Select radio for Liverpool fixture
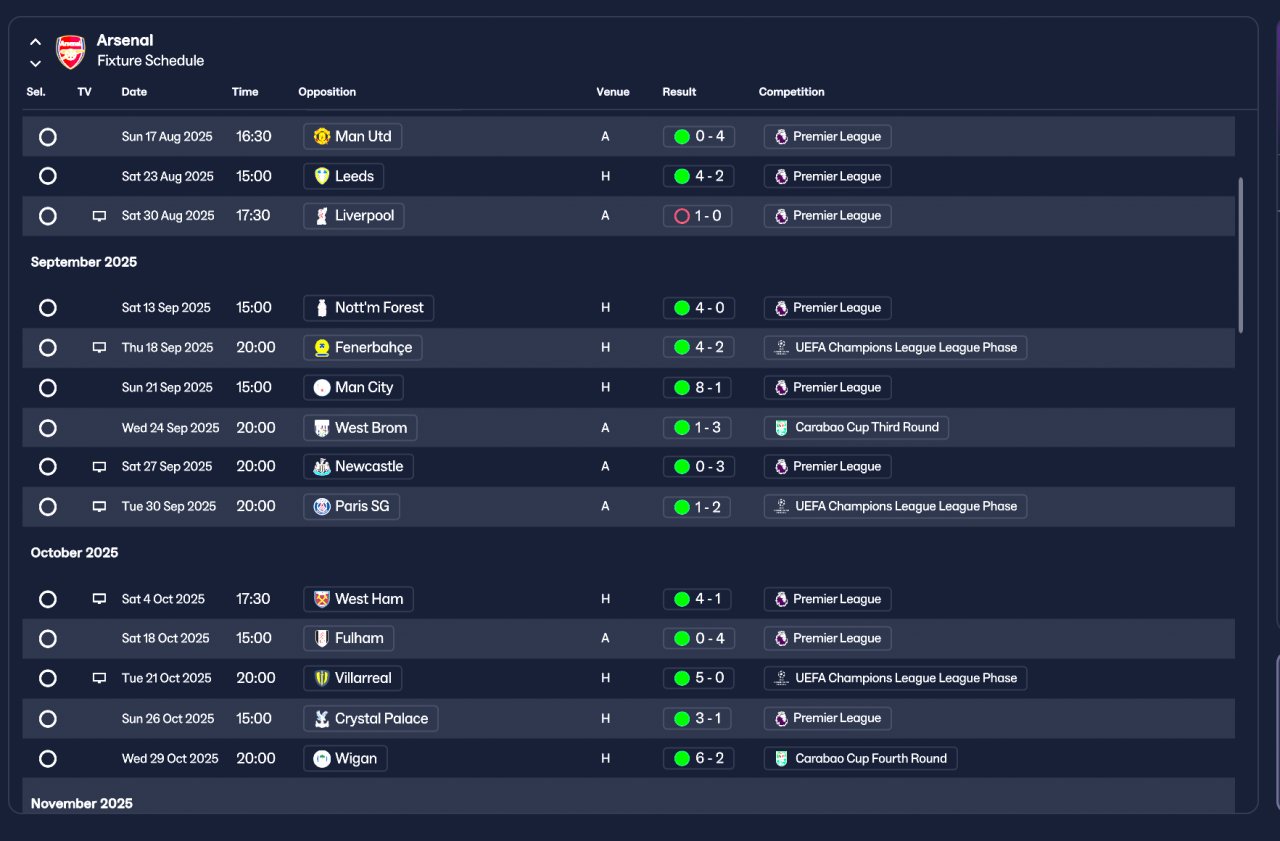1280x841 pixels. coord(48,216)
